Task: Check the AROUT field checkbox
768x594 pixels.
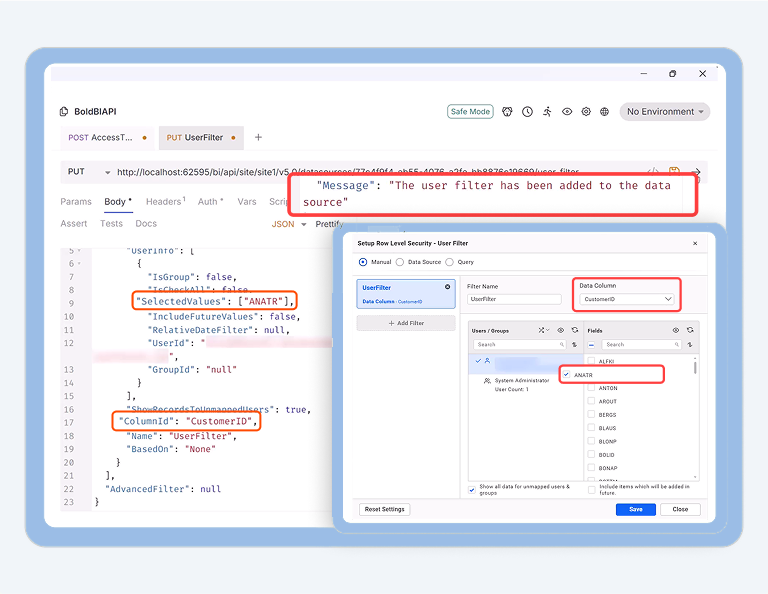Action: pos(591,401)
